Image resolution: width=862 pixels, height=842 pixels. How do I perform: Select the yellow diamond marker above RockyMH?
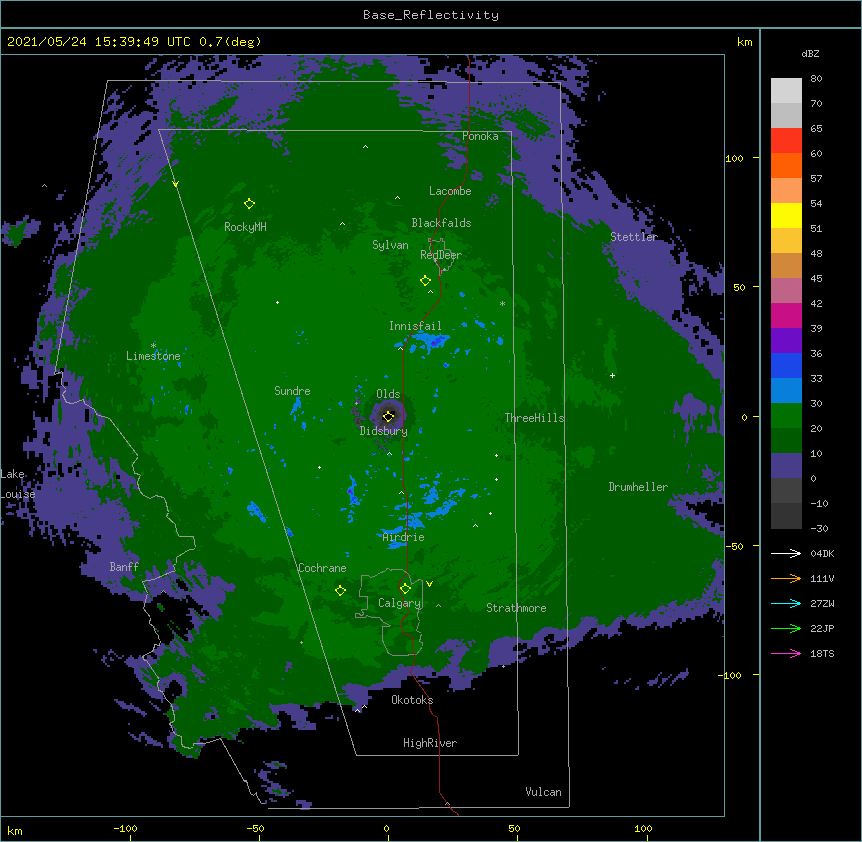[250, 204]
